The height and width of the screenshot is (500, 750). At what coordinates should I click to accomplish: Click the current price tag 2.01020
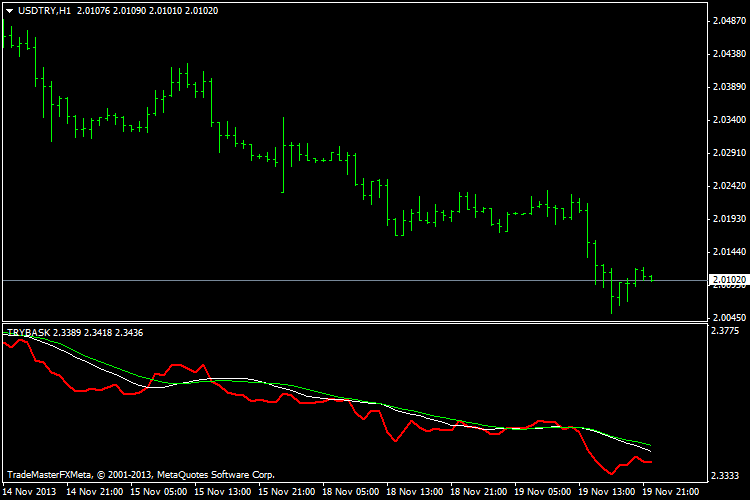727,281
